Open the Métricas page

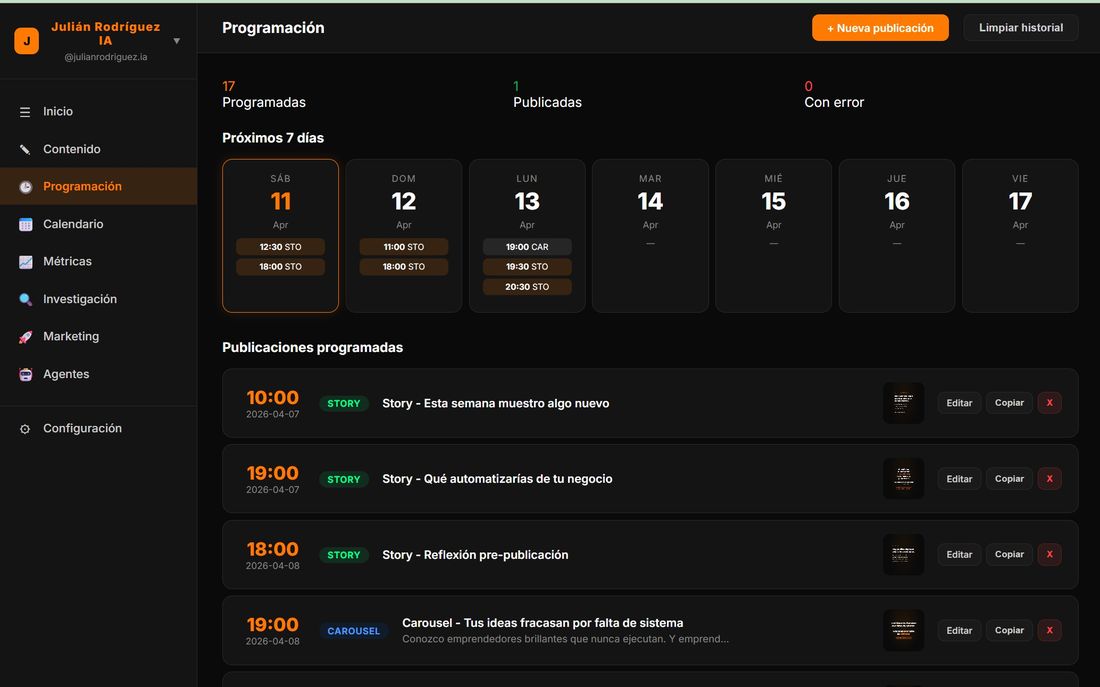[98, 261]
